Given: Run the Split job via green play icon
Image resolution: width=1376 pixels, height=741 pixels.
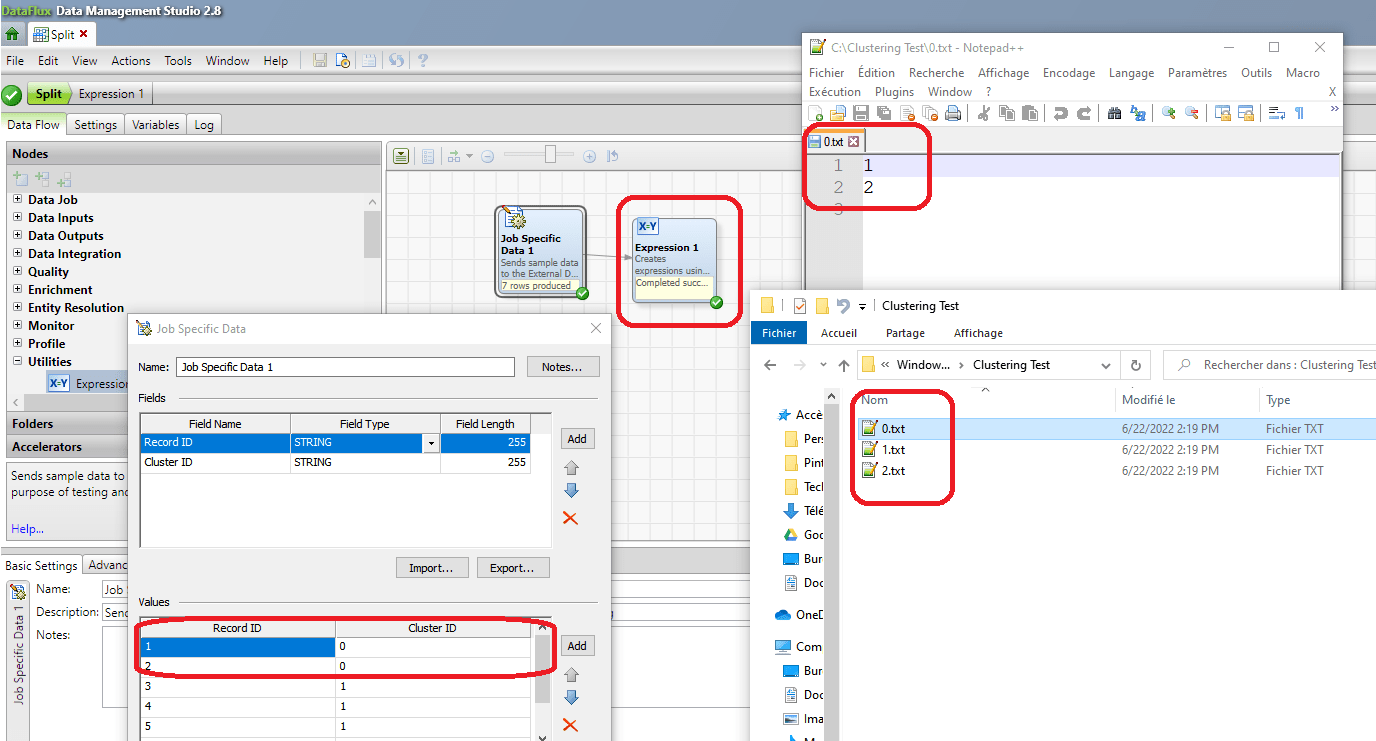Looking at the screenshot, I should [x=12, y=95].
